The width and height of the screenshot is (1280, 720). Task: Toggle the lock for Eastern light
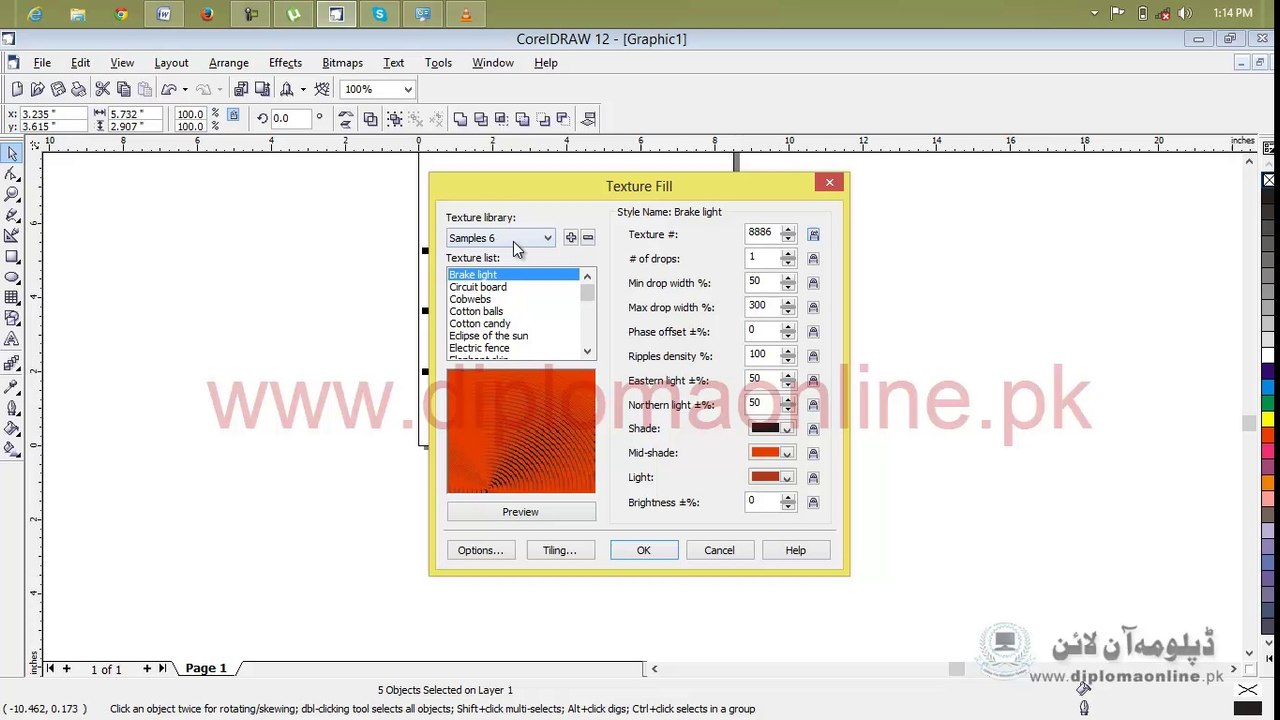tap(813, 381)
